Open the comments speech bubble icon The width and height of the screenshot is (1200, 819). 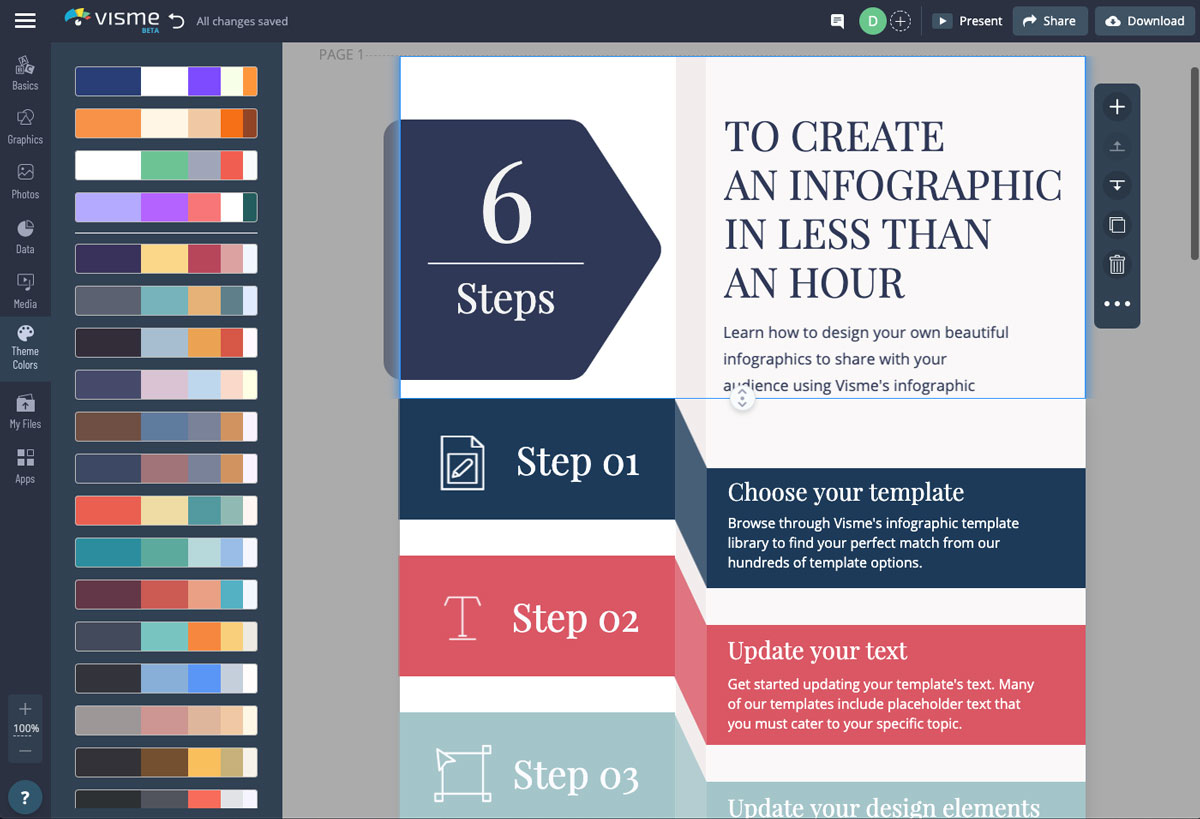[x=838, y=21]
